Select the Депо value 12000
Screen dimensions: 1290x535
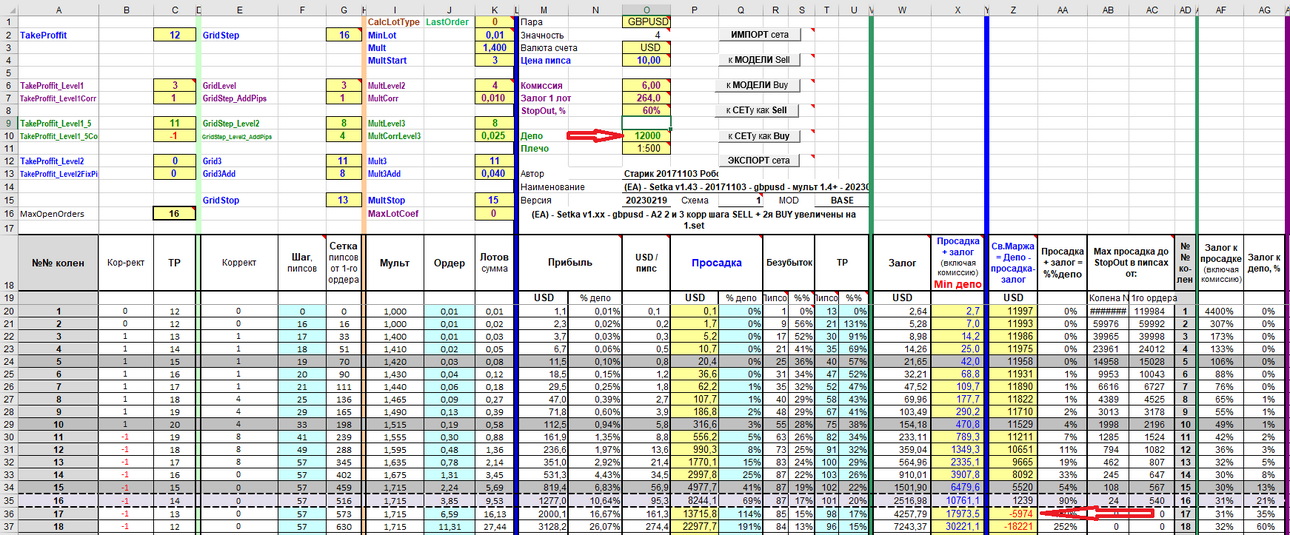coord(646,135)
